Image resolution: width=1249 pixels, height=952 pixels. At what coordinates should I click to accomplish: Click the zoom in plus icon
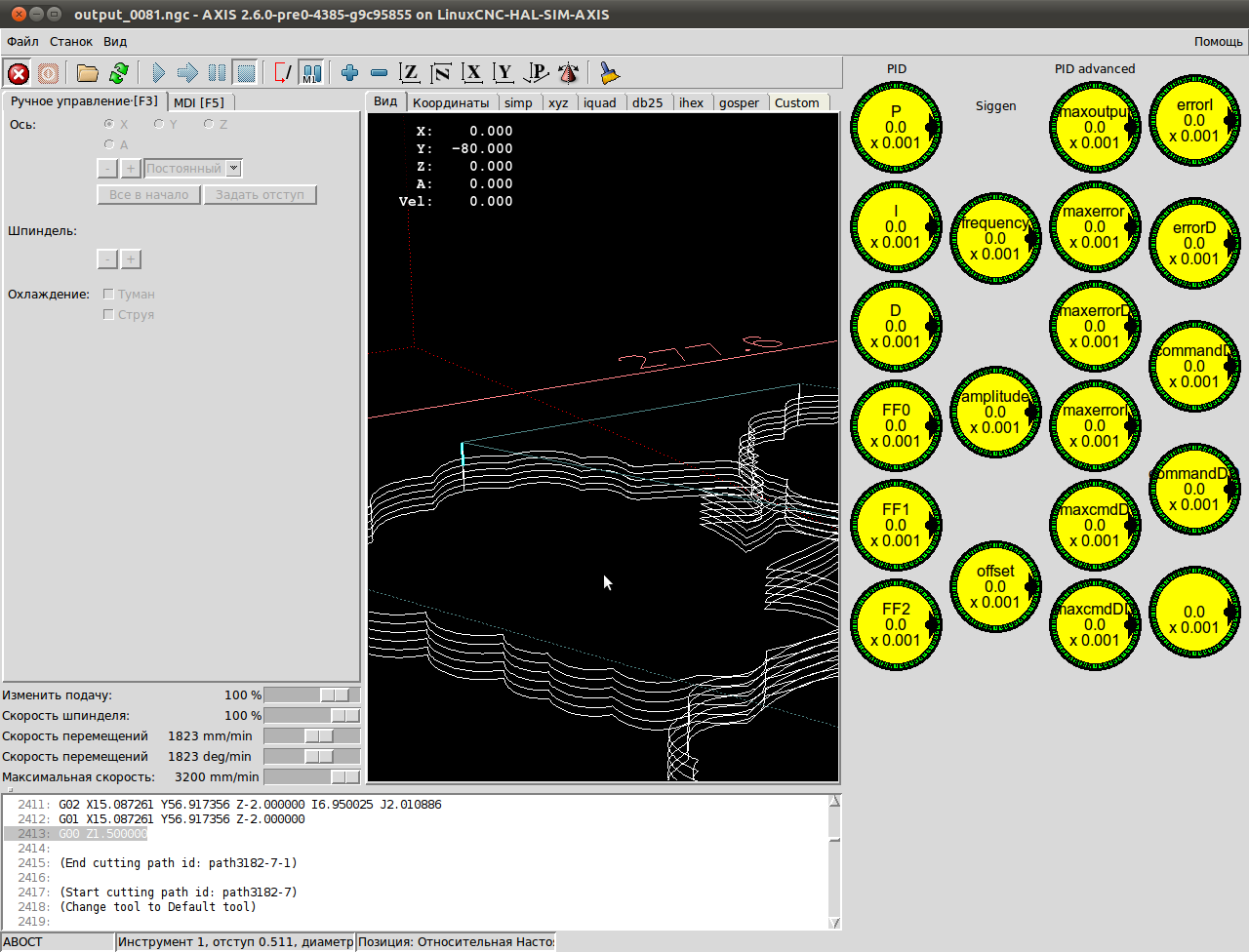349,73
